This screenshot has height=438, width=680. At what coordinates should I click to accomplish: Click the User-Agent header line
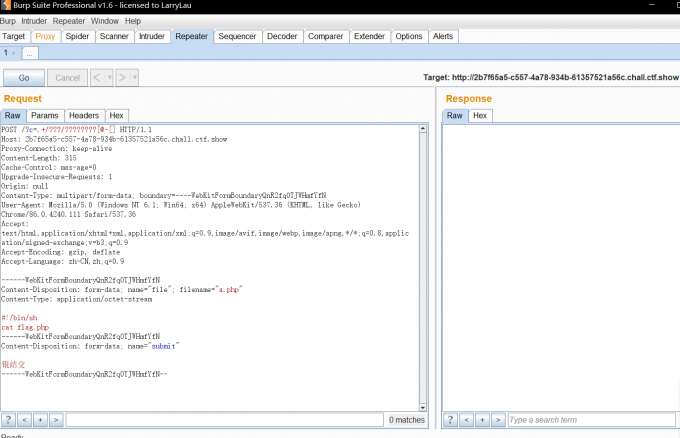point(181,205)
